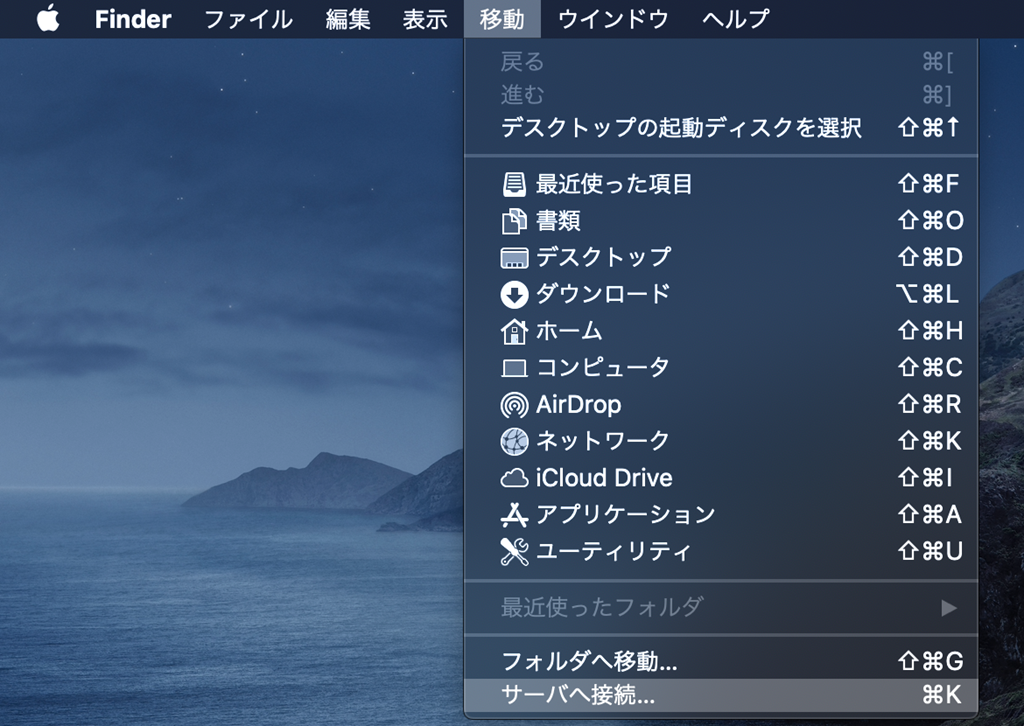Click the アプリケーション icon
1024x726 pixels.
[514, 515]
